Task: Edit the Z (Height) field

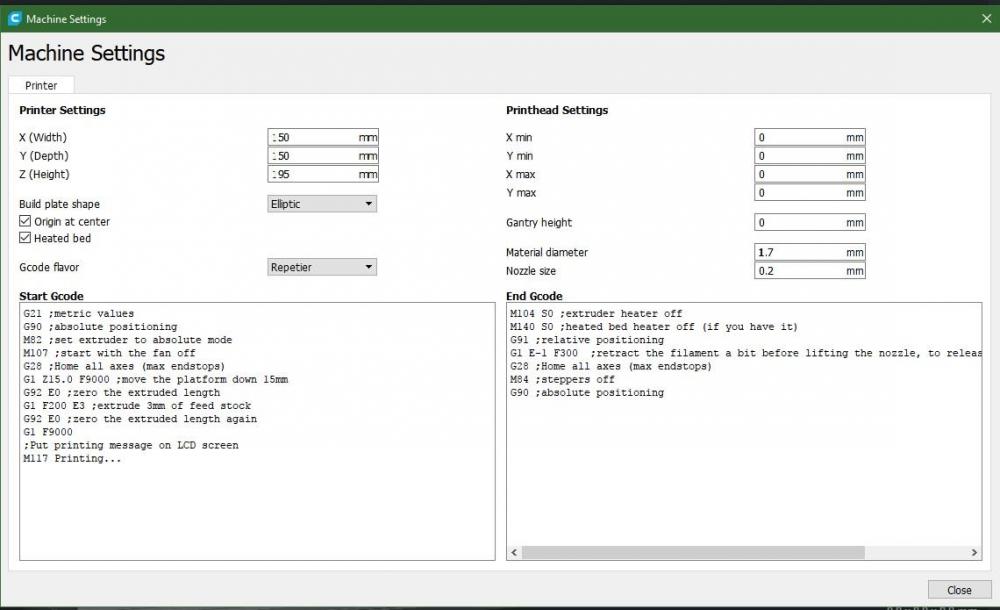Action: pos(323,174)
